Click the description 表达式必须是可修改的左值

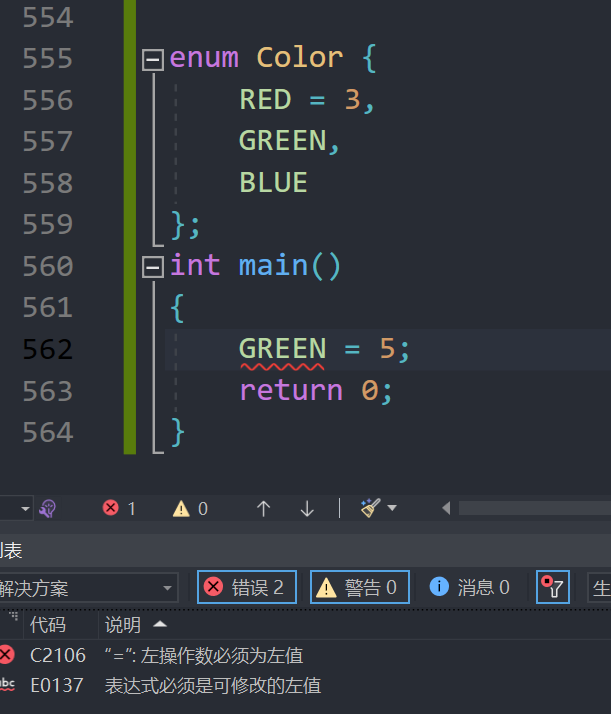[213, 685]
